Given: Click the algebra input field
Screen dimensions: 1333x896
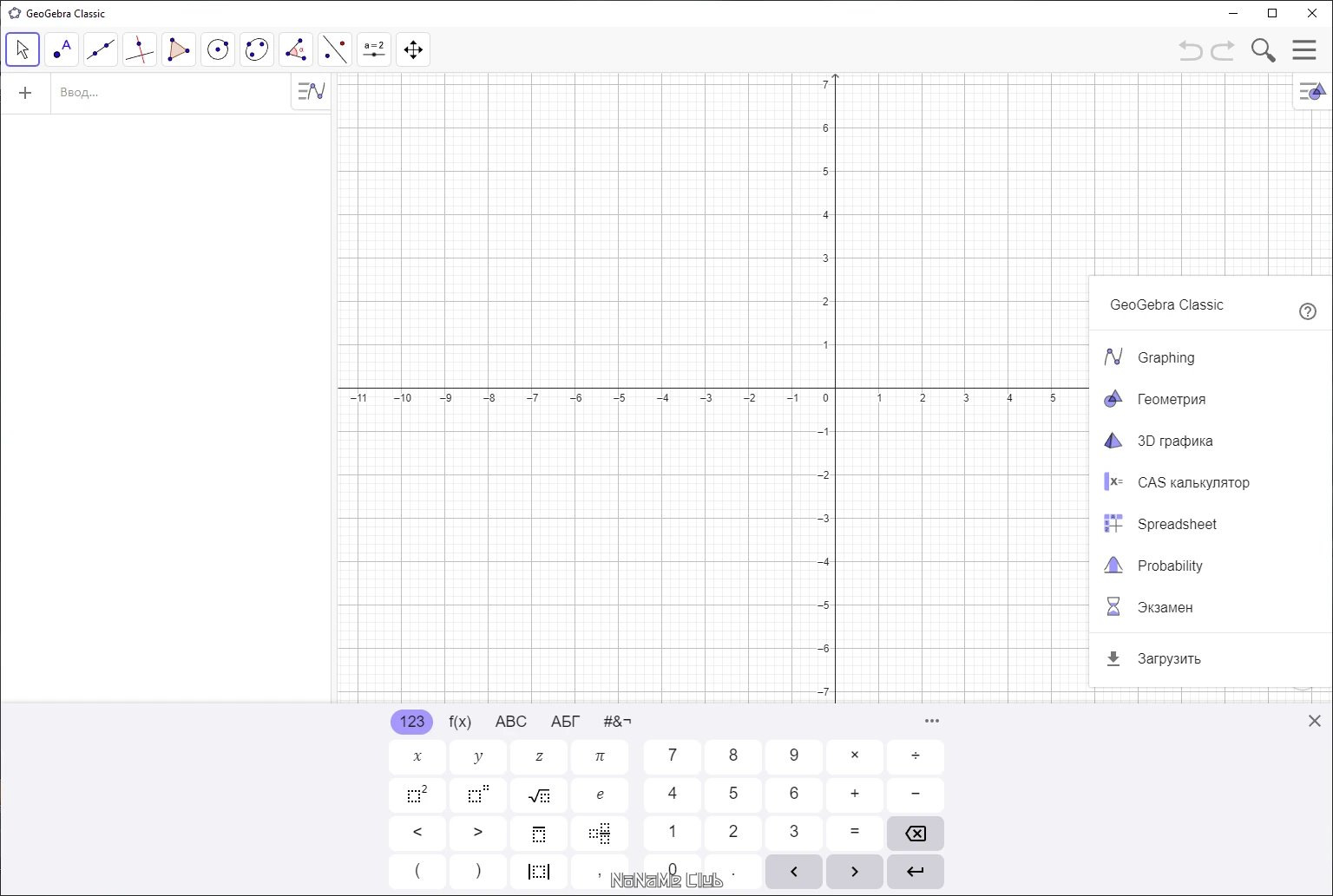Looking at the screenshot, I should coord(171,93).
